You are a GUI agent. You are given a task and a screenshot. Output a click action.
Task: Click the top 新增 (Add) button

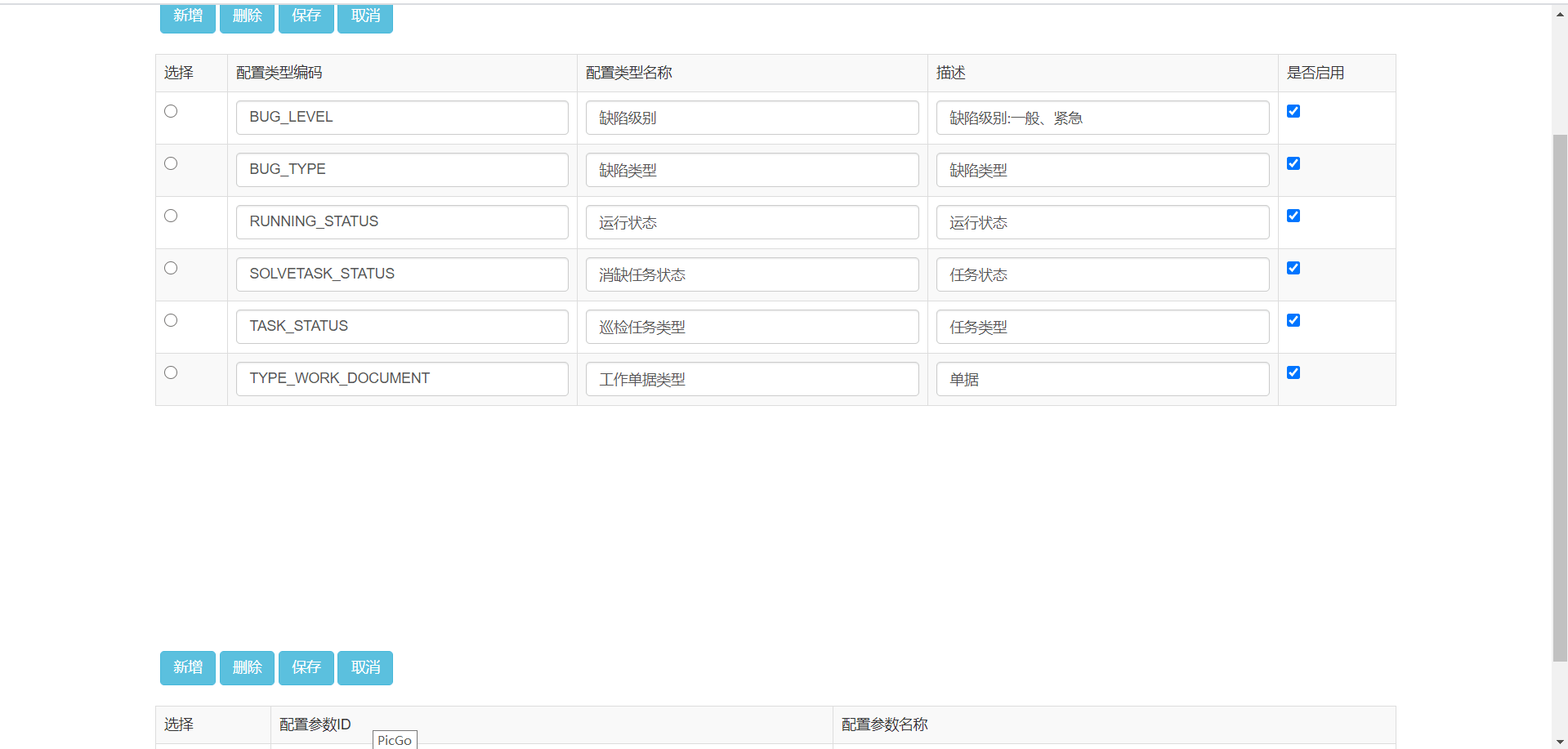pyautogui.click(x=187, y=17)
